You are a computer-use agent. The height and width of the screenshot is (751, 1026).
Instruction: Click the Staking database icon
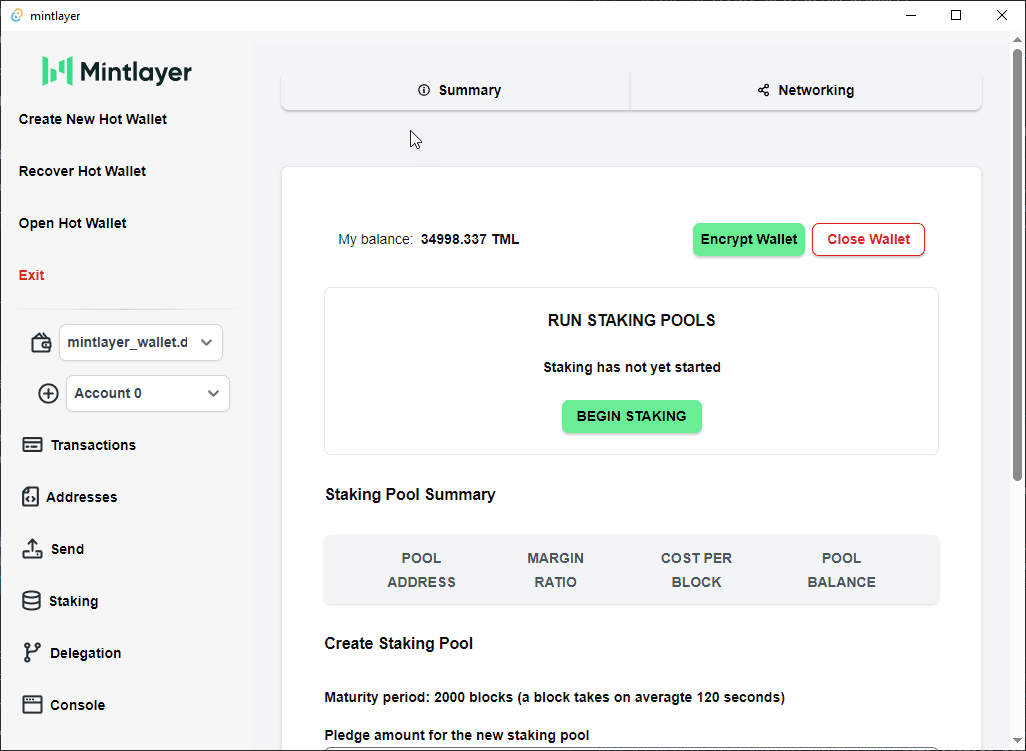coord(32,601)
